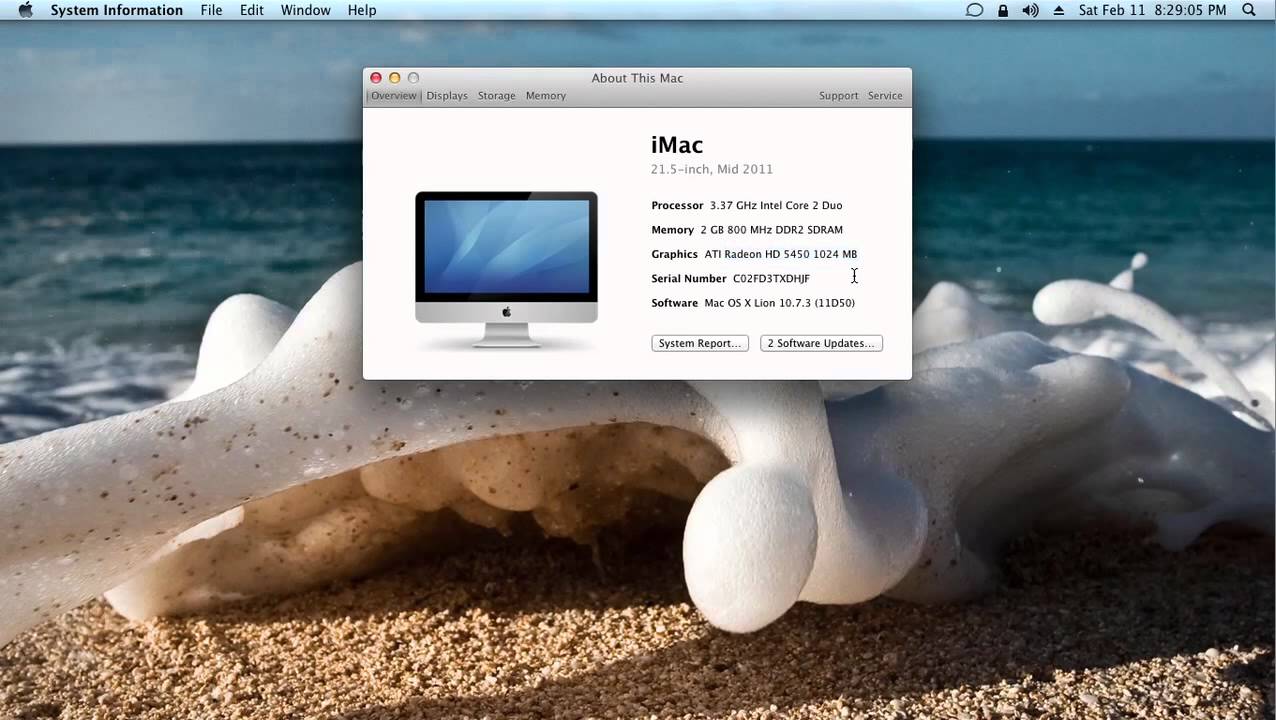Open the Help menu

[362, 10]
